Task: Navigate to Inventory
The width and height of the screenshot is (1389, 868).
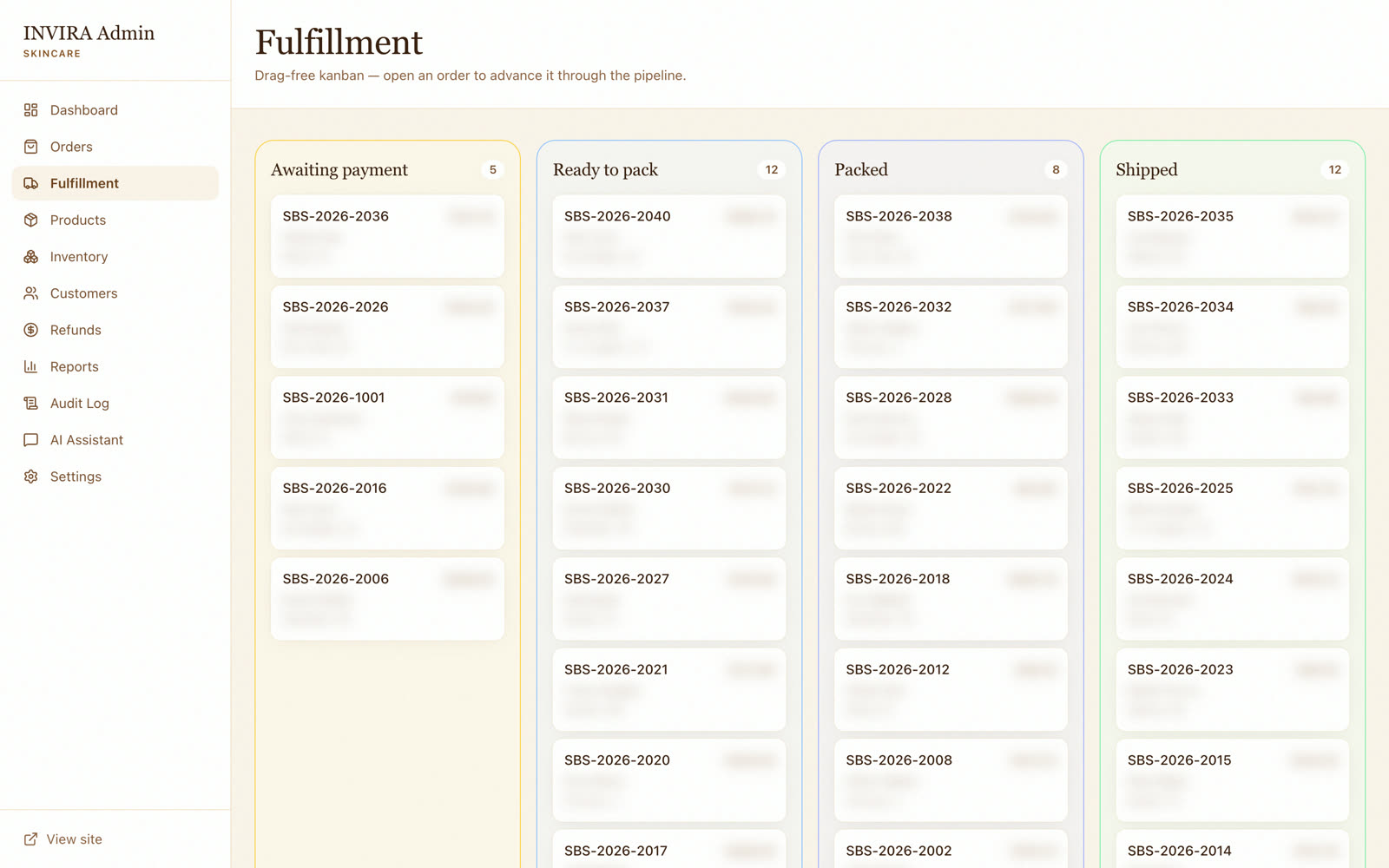Action: click(115, 257)
